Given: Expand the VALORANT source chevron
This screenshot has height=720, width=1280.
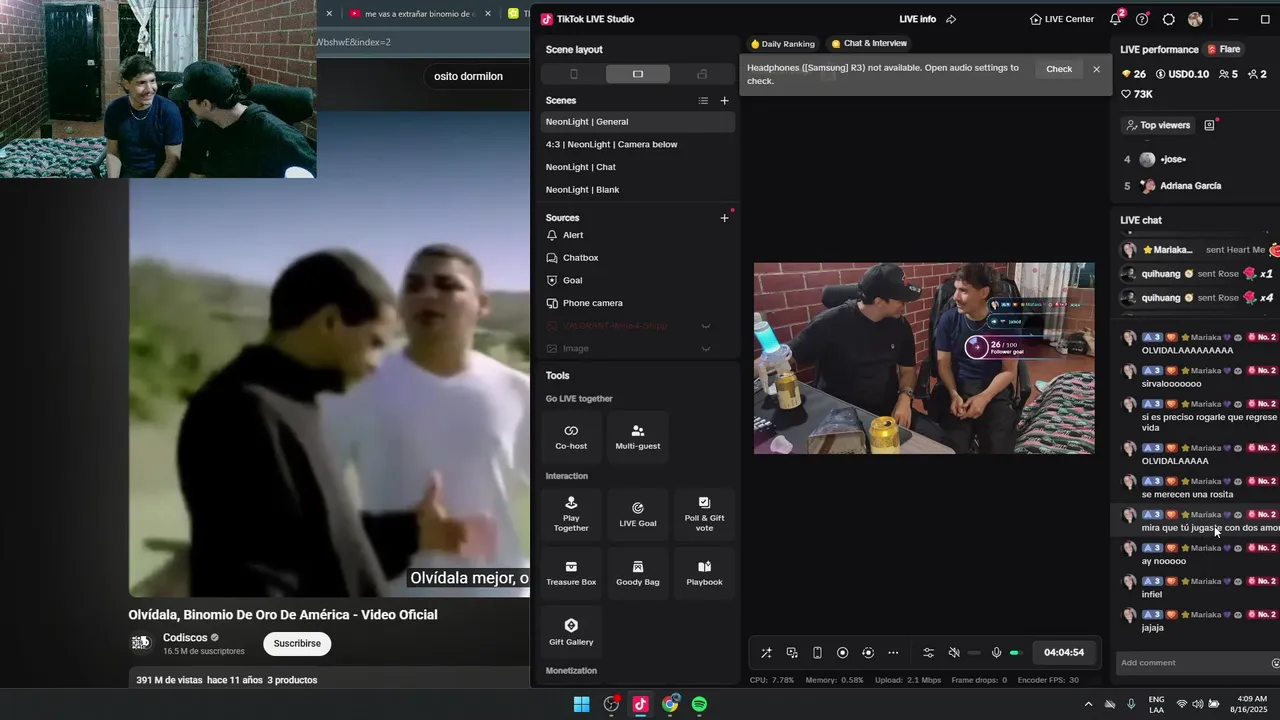Looking at the screenshot, I should (x=706, y=326).
